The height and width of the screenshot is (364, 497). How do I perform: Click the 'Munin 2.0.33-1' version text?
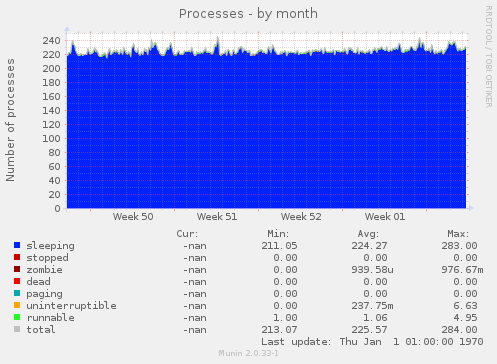pyautogui.click(x=248, y=353)
